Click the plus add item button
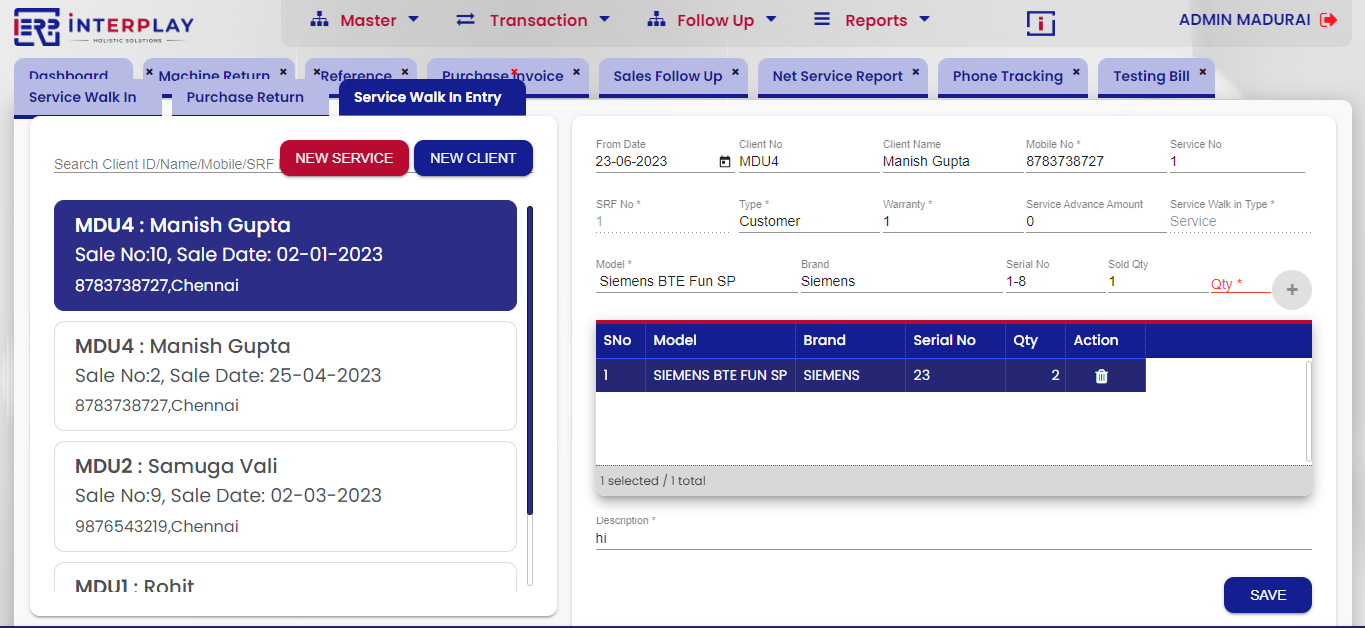Screen dimensions: 1365x628 pyautogui.click(x=1291, y=290)
